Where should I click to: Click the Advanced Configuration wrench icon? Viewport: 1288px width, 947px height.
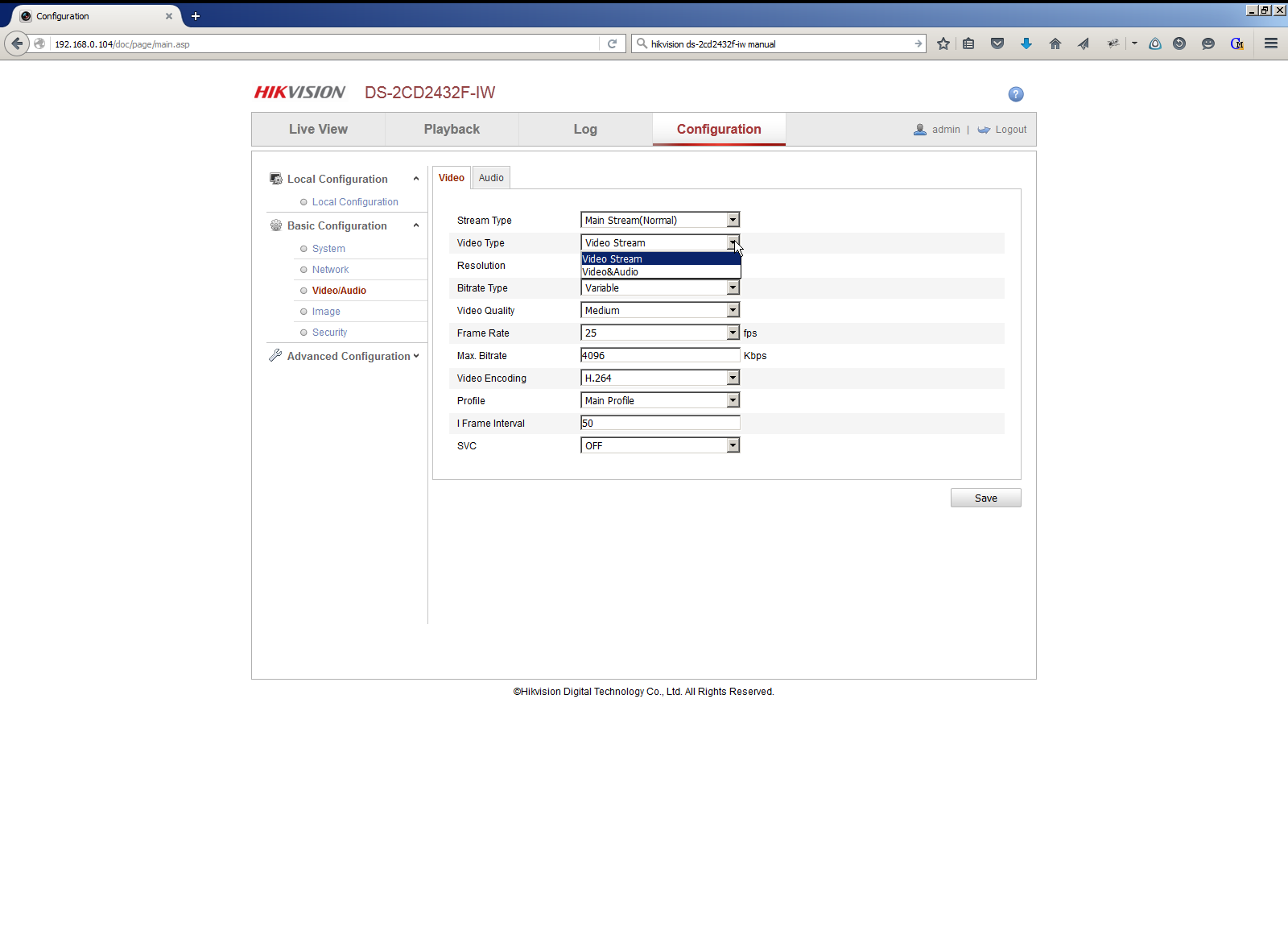[x=275, y=355]
